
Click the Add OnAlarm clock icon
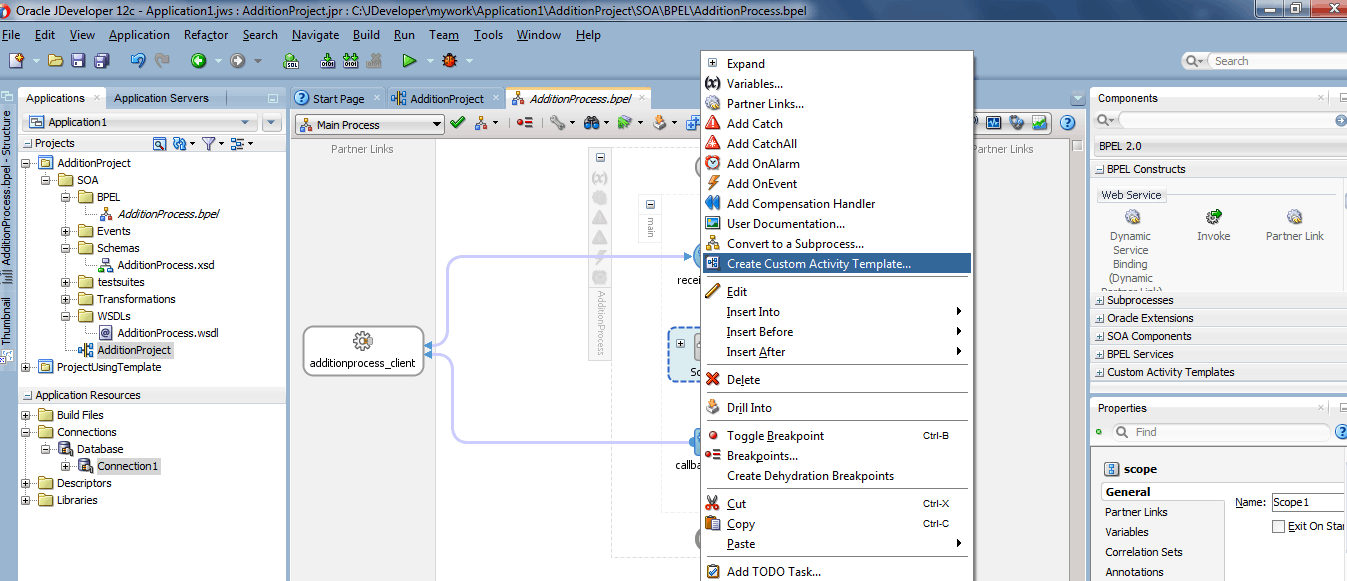pos(713,163)
